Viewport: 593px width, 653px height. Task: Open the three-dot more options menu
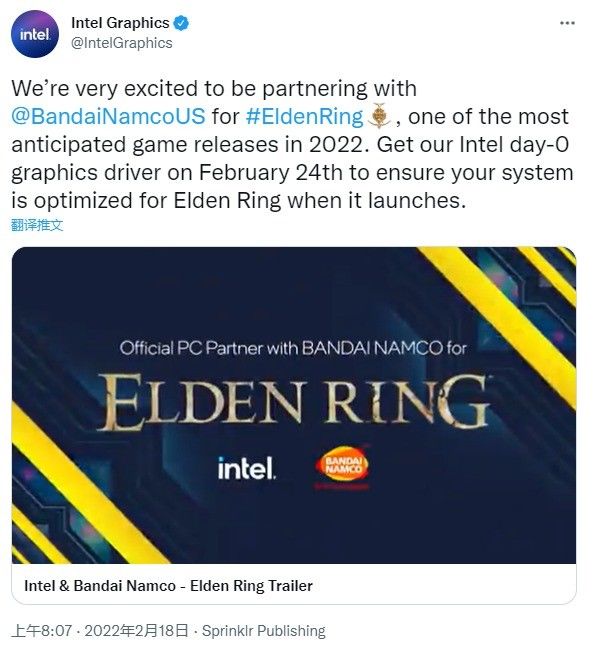567,23
